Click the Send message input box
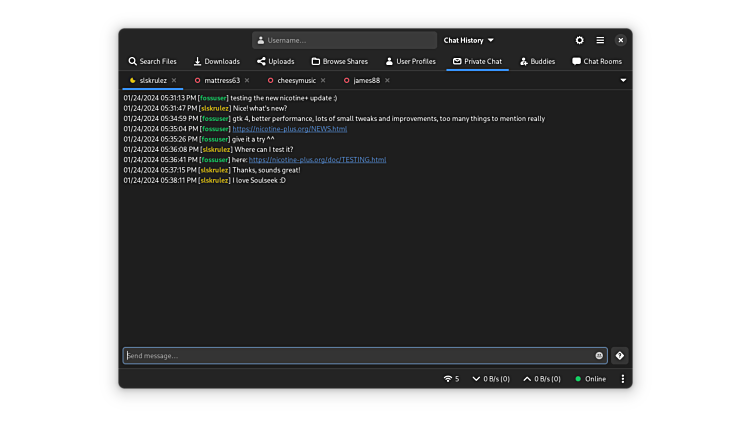The height and width of the screenshot is (423, 752). pyautogui.click(x=355, y=356)
